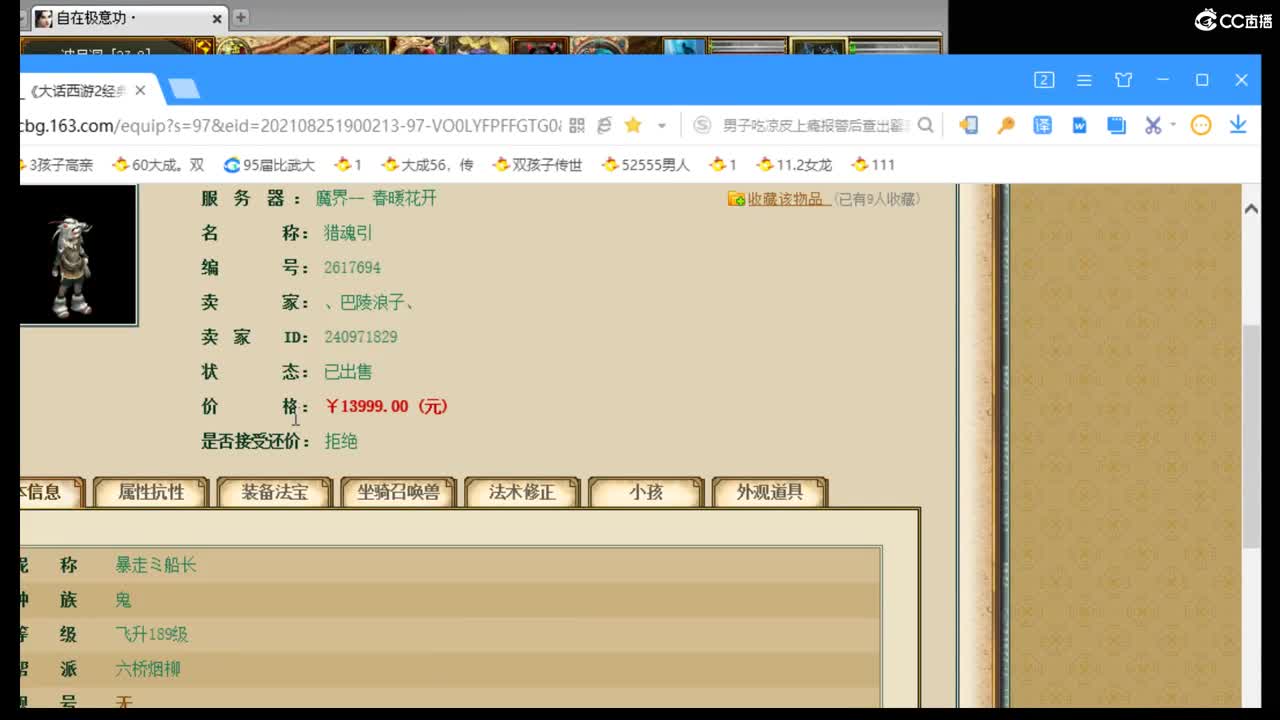Open the skin shirt icon
Image resolution: width=1280 pixels, height=720 pixels.
coord(1124,80)
